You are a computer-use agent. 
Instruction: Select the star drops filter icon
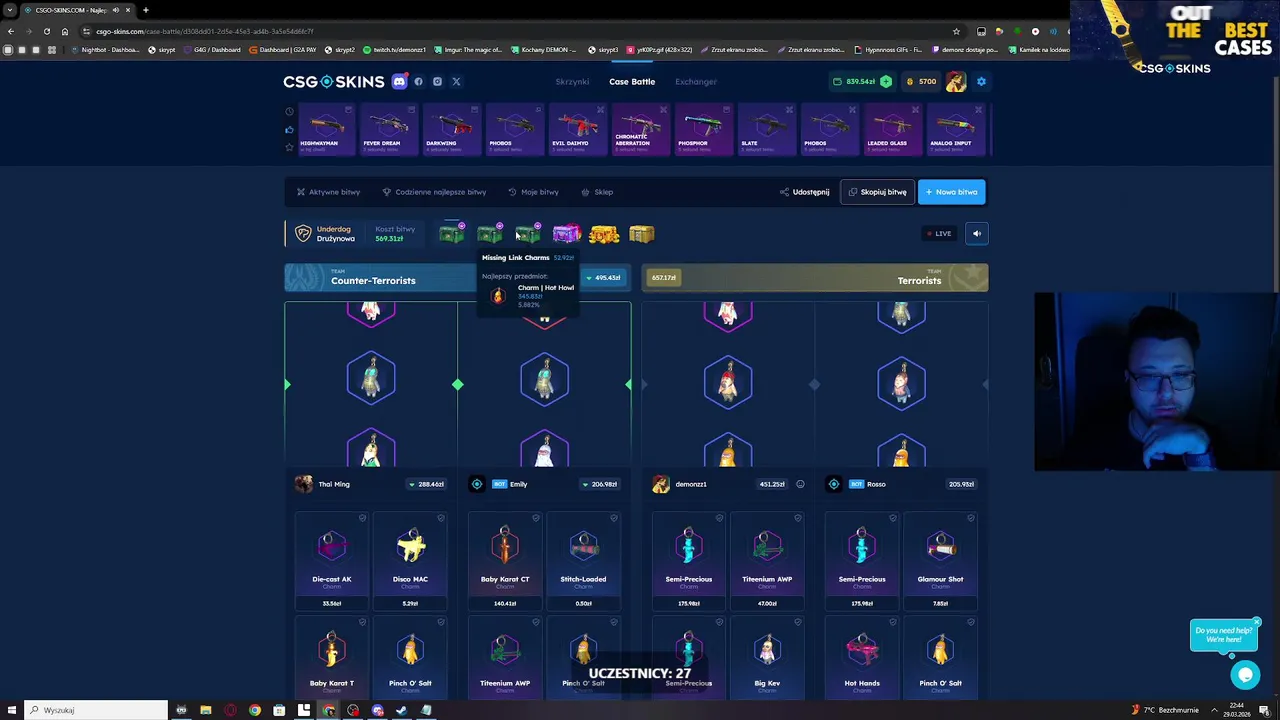(x=289, y=147)
